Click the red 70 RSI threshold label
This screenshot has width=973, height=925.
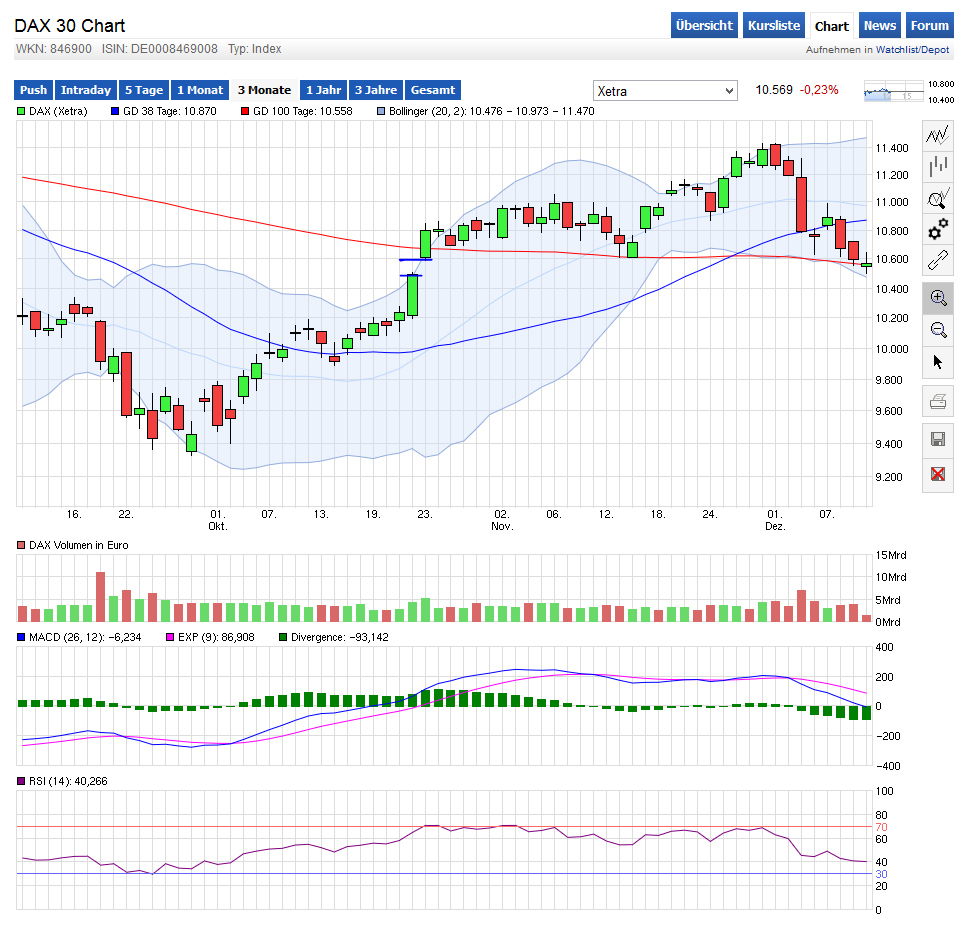click(x=881, y=827)
